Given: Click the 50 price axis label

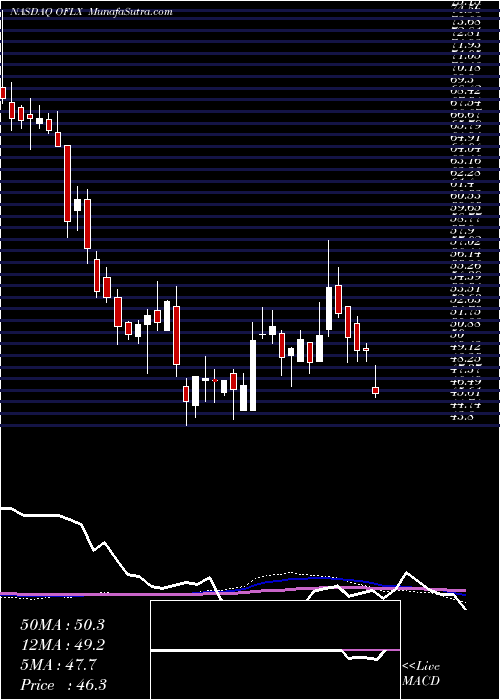Looking at the screenshot, I should 457,335.
